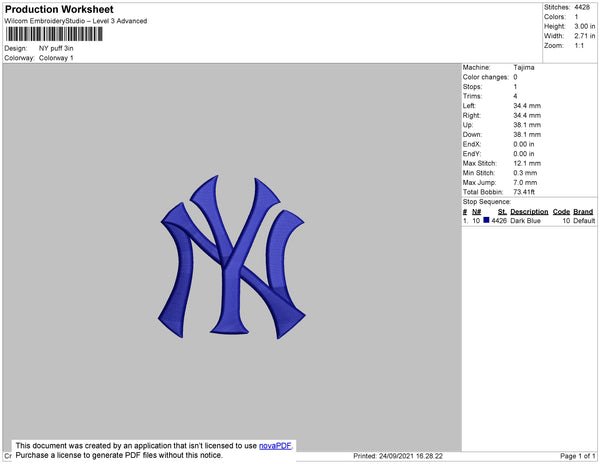This screenshot has height=464, width=600.
Task: Click the 'Default' brand cell
Action: pos(584,221)
